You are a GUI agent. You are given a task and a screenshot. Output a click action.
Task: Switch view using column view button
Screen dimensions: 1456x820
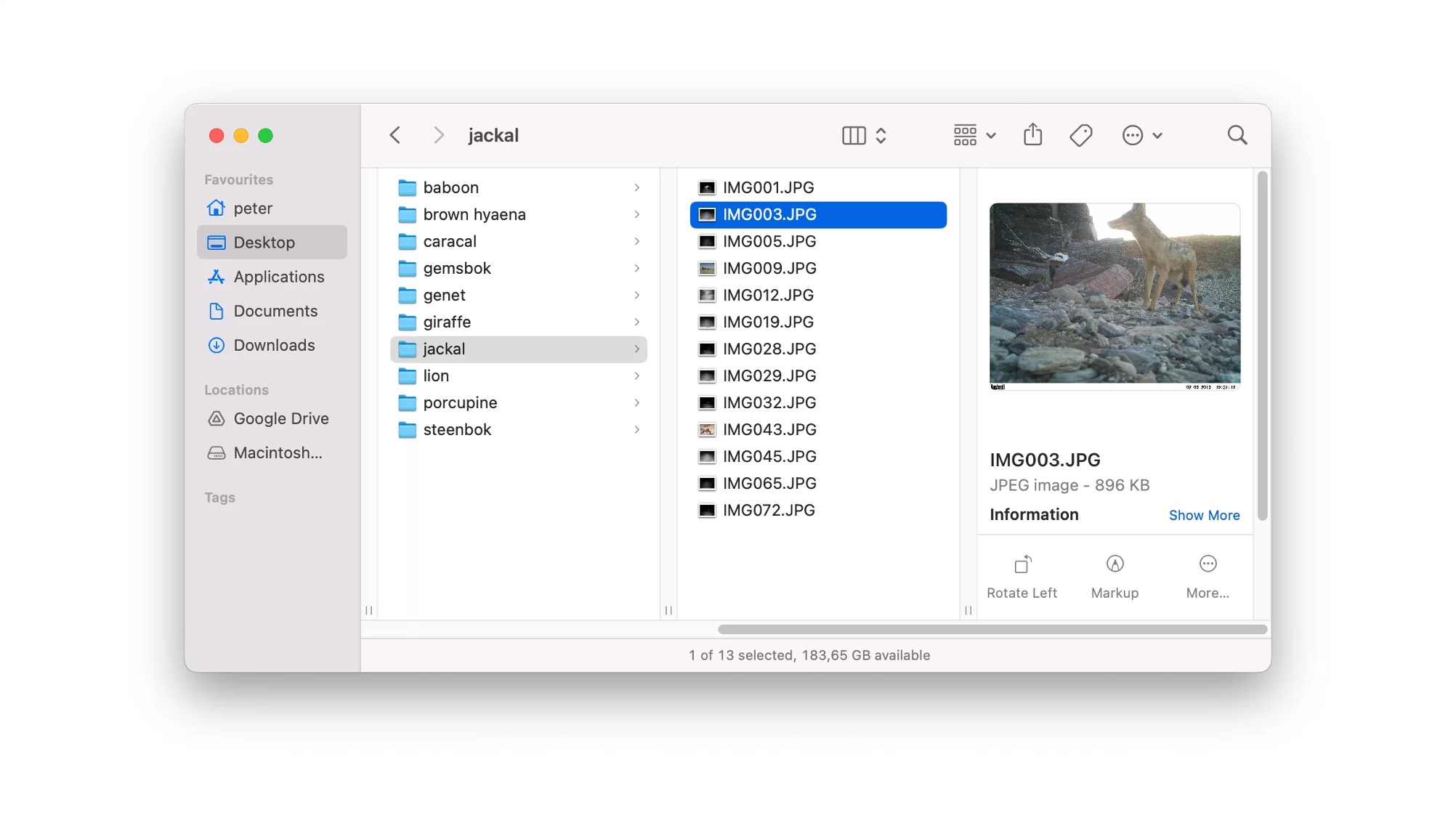(854, 135)
